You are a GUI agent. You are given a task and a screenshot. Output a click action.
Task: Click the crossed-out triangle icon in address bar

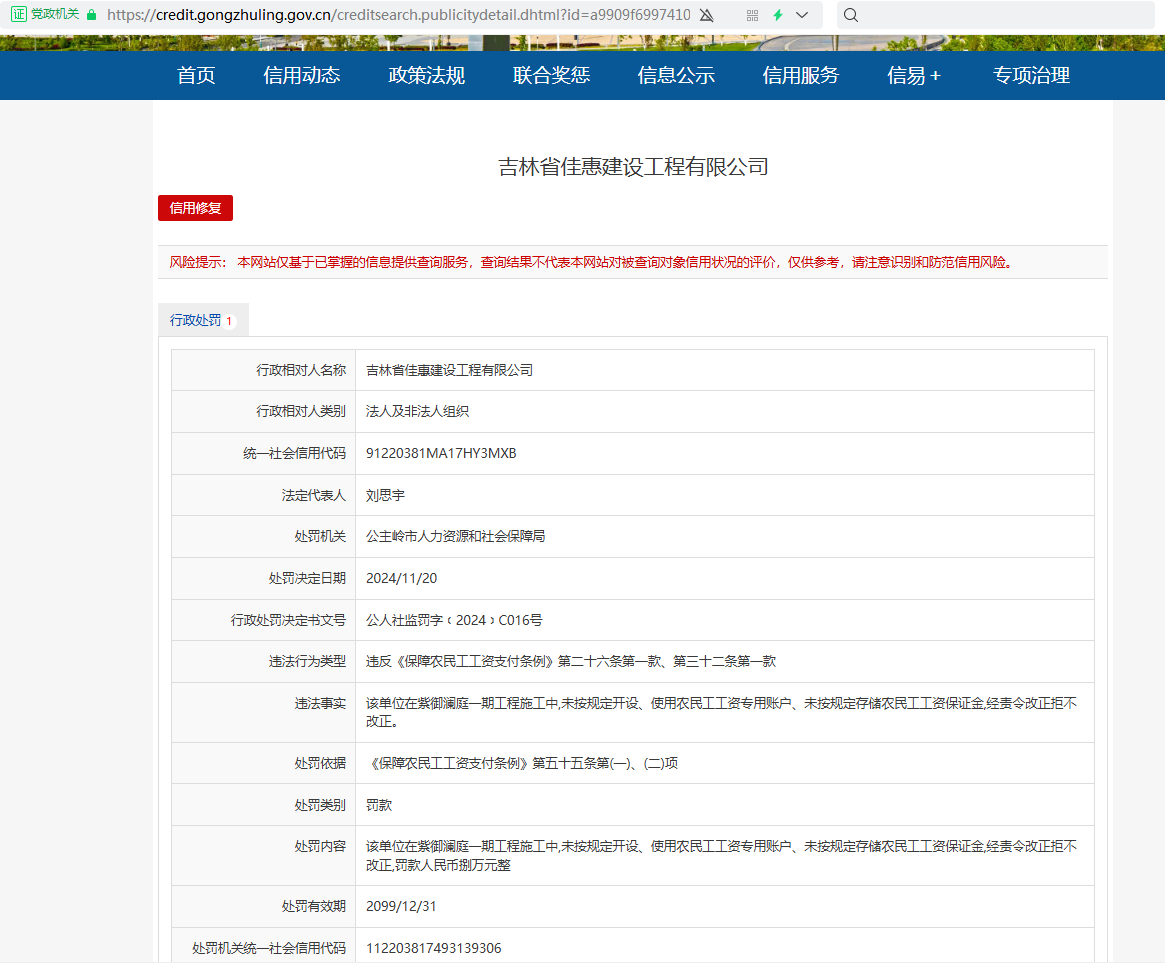point(706,15)
